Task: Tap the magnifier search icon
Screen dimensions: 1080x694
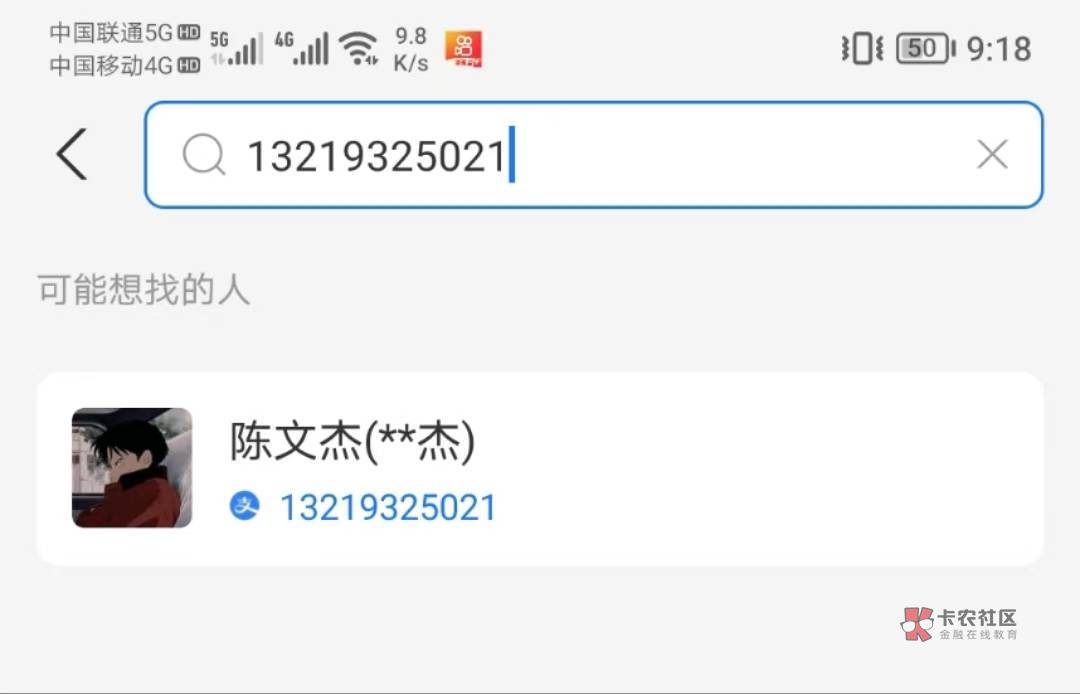Action: [x=204, y=154]
